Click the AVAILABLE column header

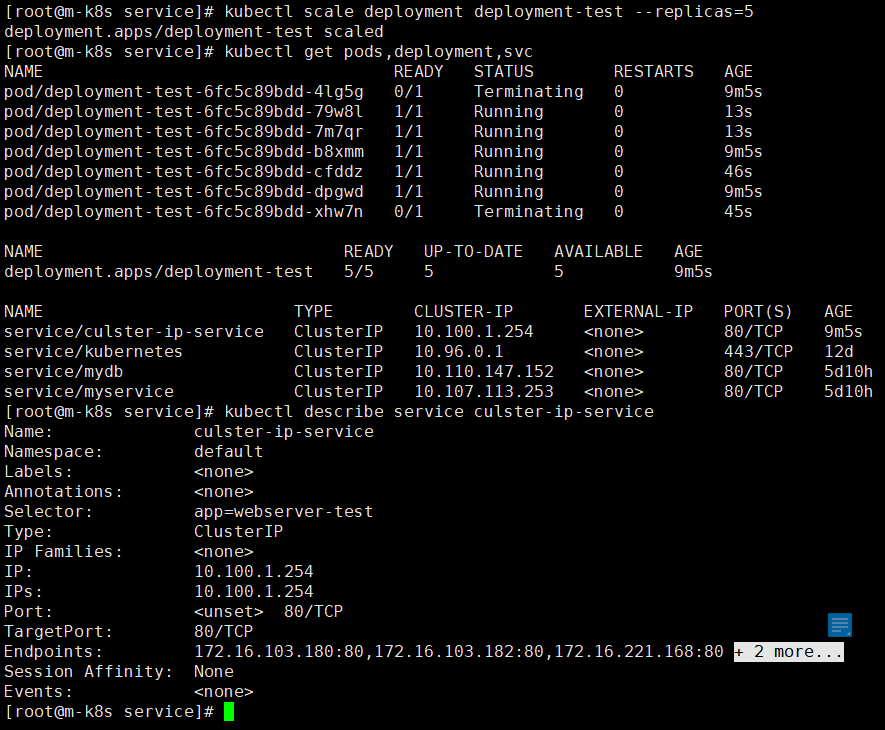pyautogui.click(x=598, y=251)
